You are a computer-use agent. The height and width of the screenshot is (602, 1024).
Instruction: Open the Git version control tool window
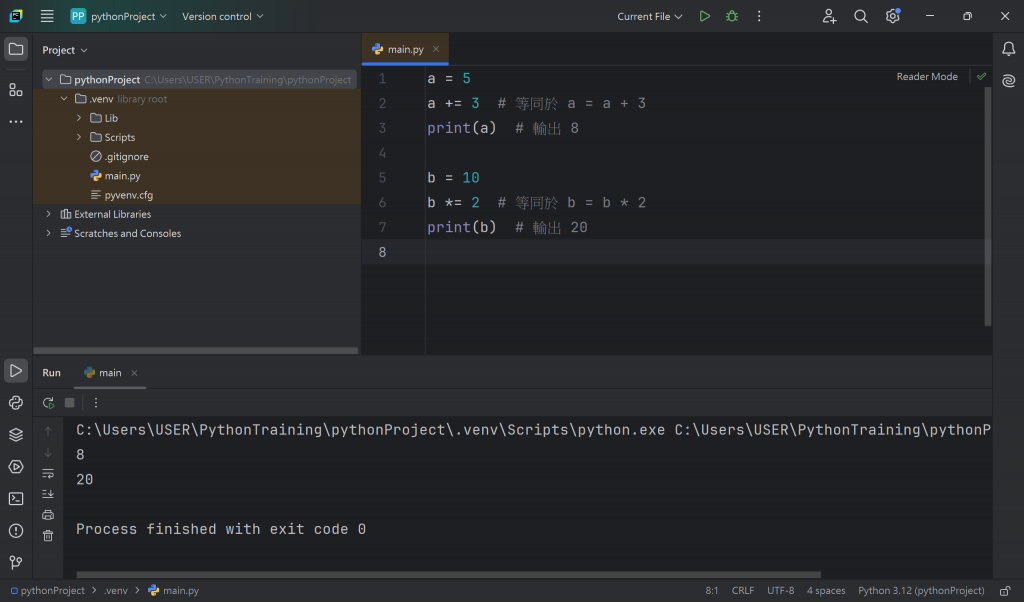pyautogui.click(x=16, y=563)
